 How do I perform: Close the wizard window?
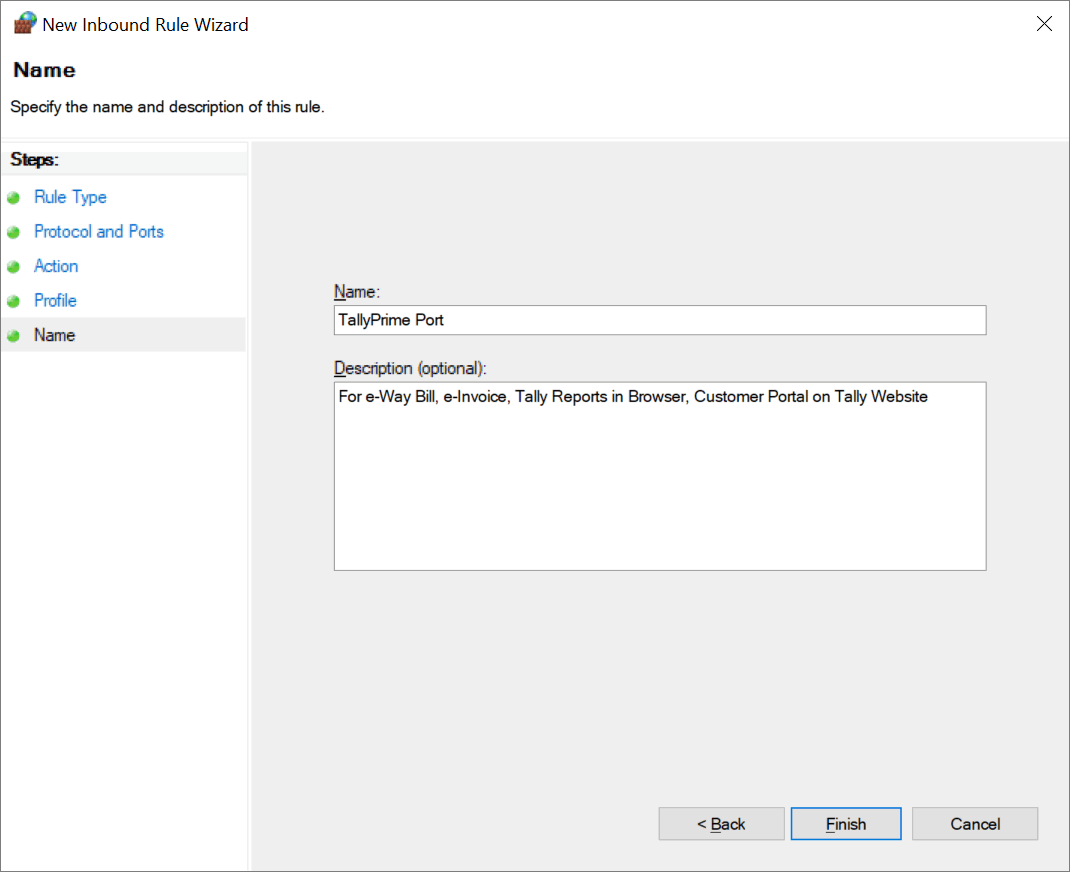point(1044,24)
